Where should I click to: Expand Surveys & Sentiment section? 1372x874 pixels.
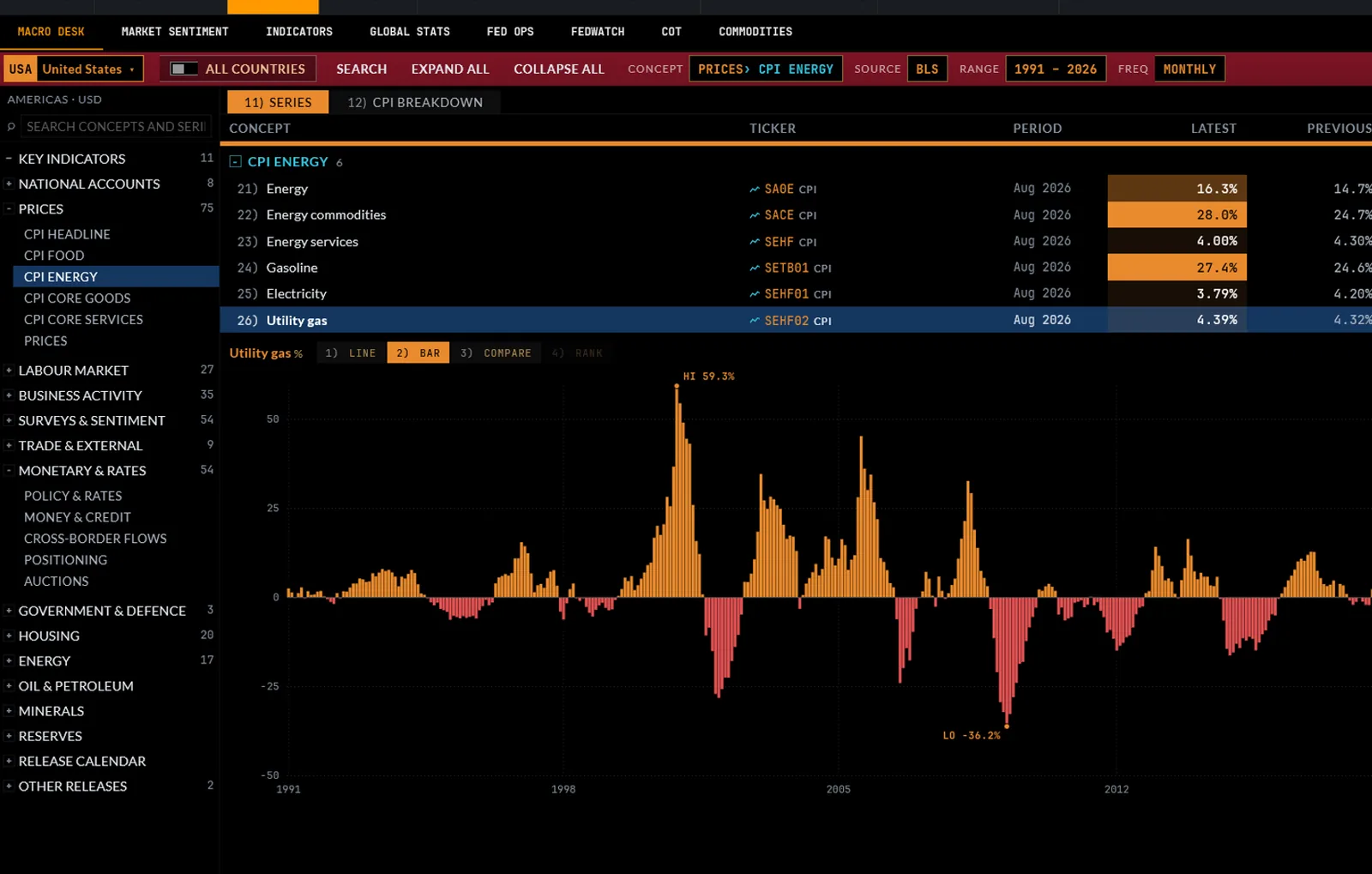coord(9,420)
